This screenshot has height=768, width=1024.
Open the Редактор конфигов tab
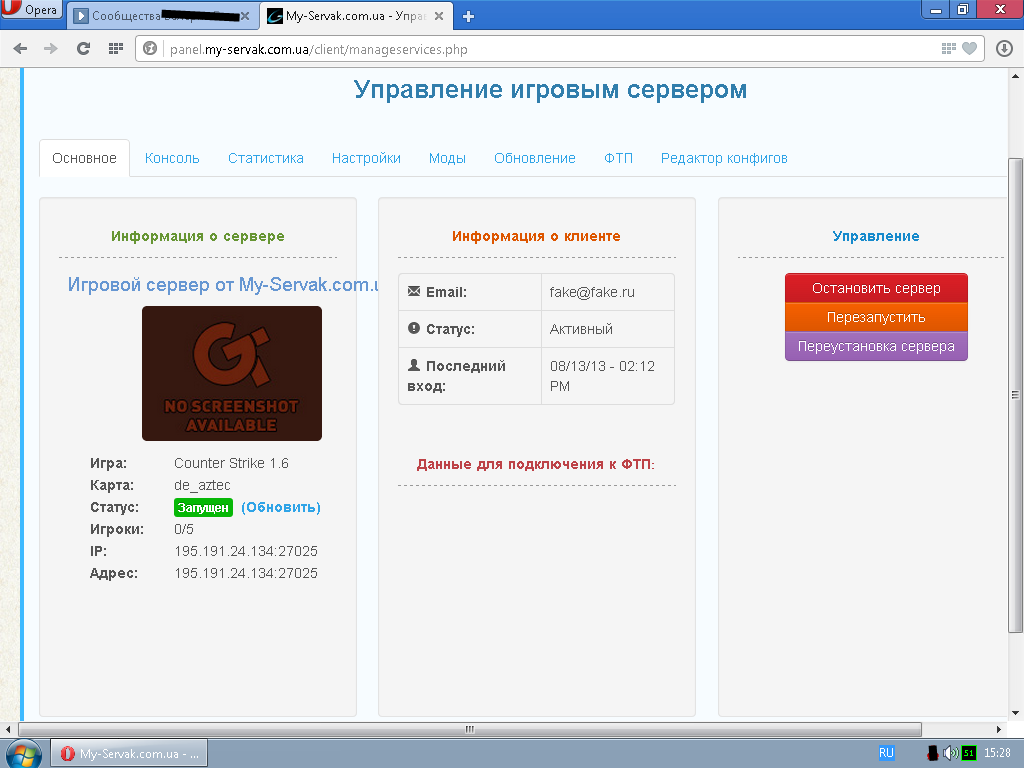click(724, 158)
